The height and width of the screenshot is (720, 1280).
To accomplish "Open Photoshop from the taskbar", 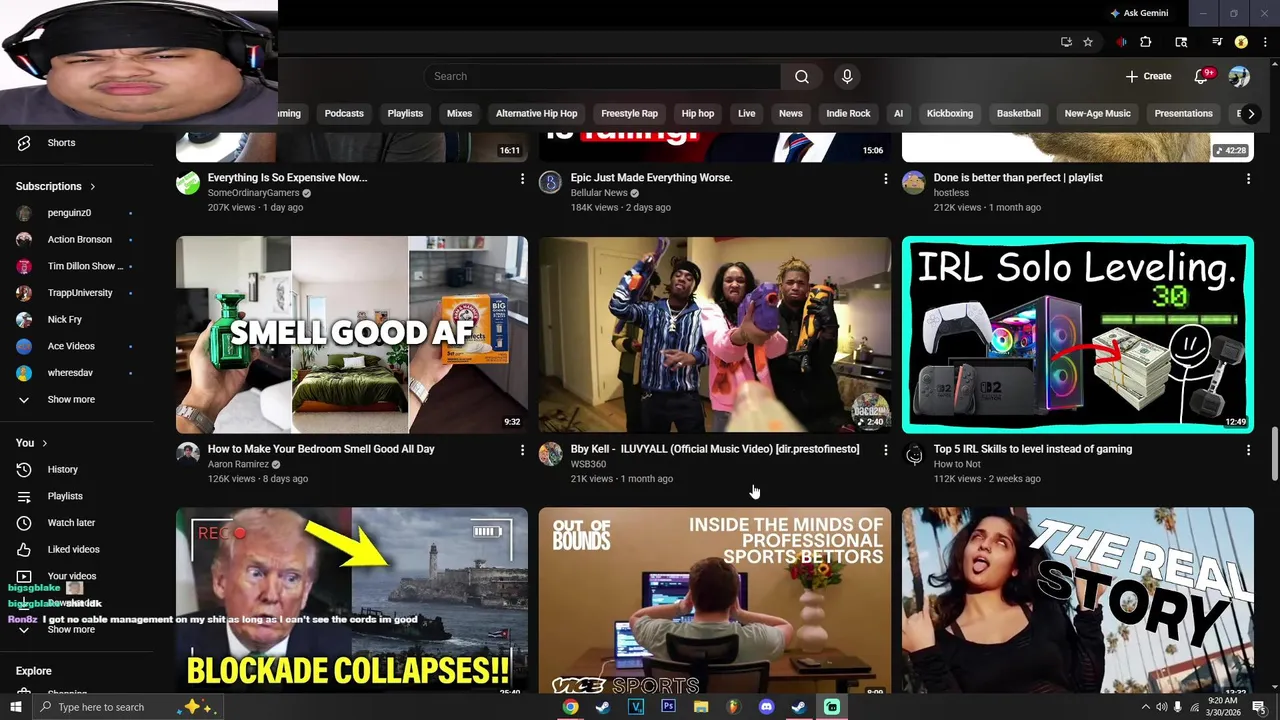I will coord(668,707).
